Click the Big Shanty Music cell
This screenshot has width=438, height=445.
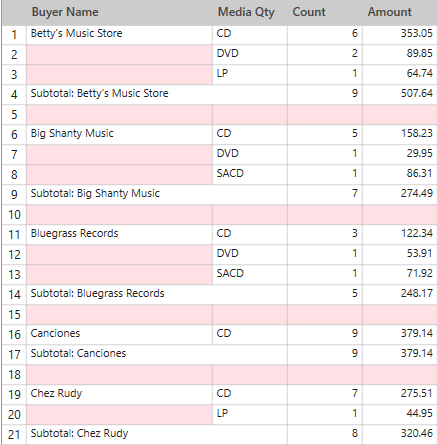pos(119,135)
